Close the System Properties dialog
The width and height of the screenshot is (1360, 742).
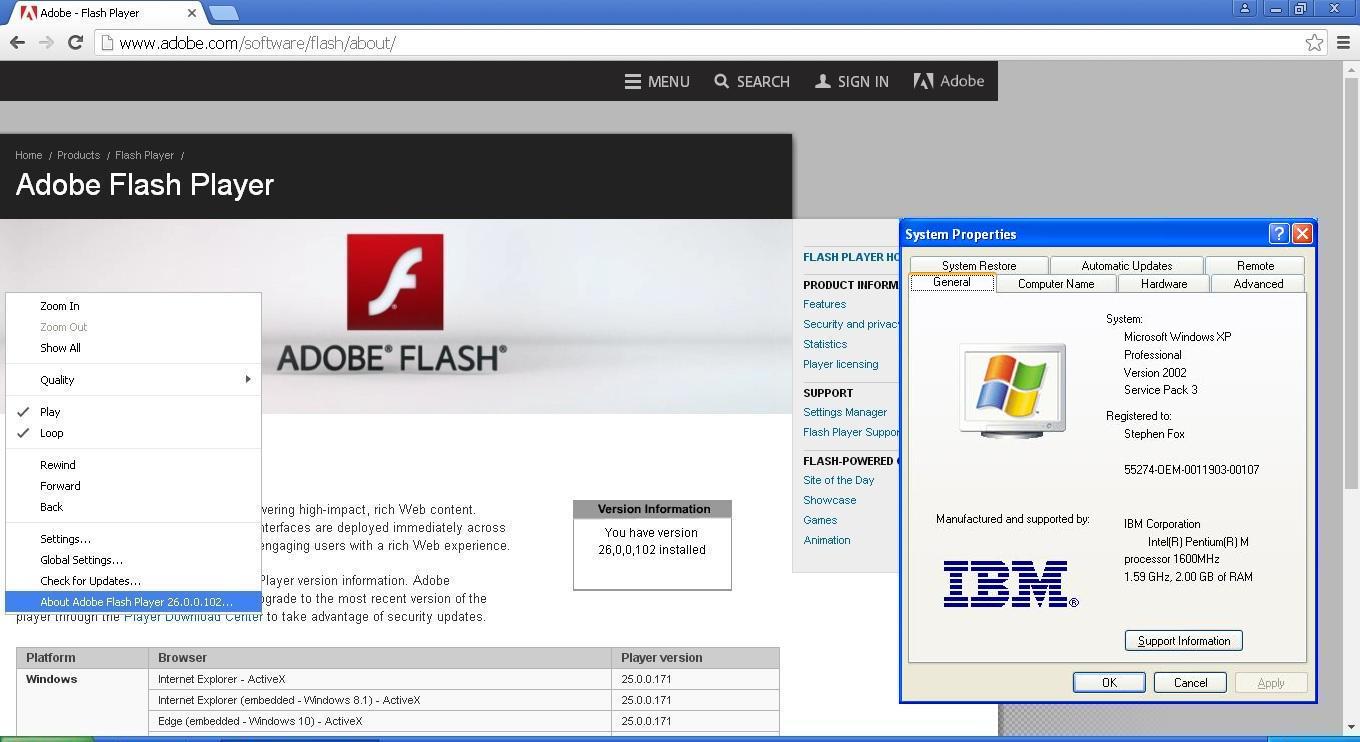point(1302,233)
